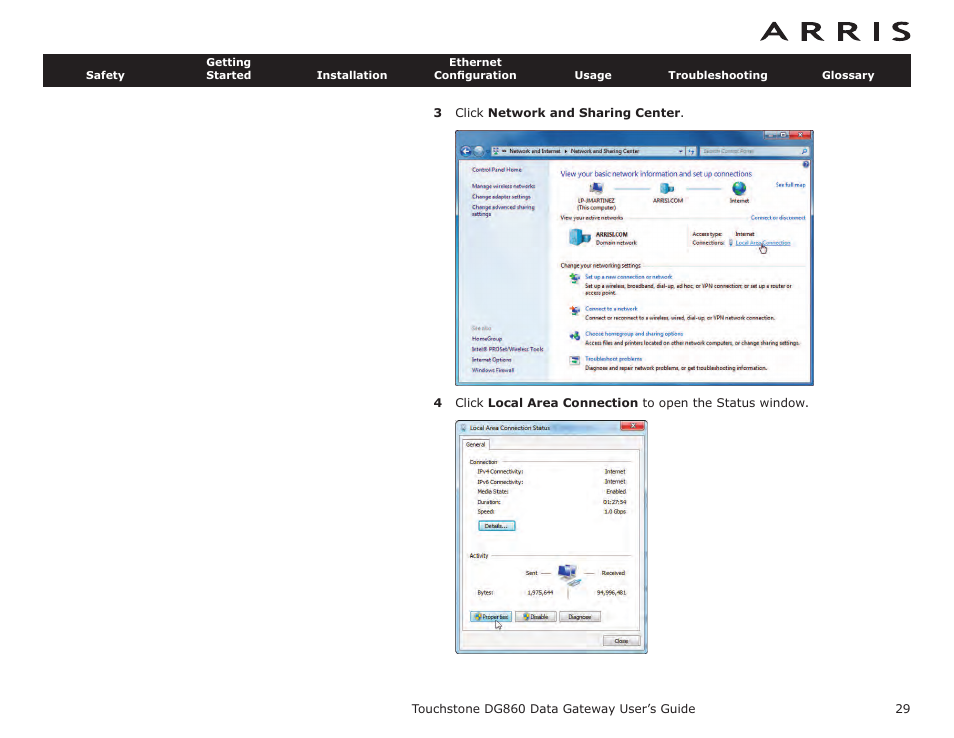This screenshot has height=738, width=954.
Task: Open Manage wireless networks
Action: coord(503,186)
